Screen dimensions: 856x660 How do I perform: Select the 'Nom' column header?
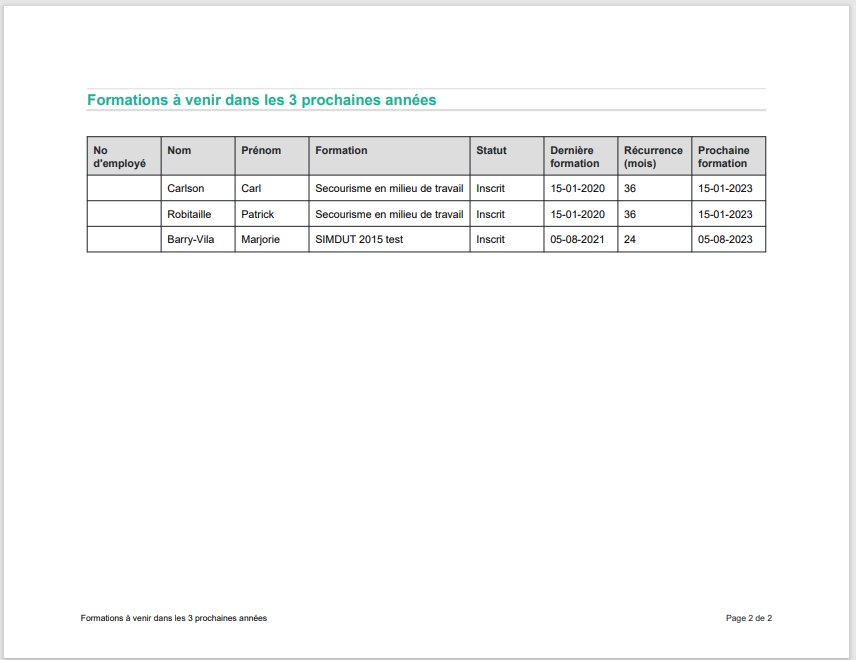[198, 156]
